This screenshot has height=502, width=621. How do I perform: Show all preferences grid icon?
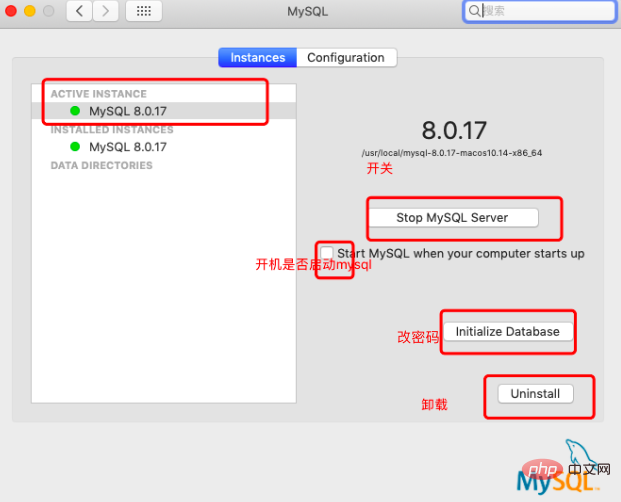coord(143,11)
